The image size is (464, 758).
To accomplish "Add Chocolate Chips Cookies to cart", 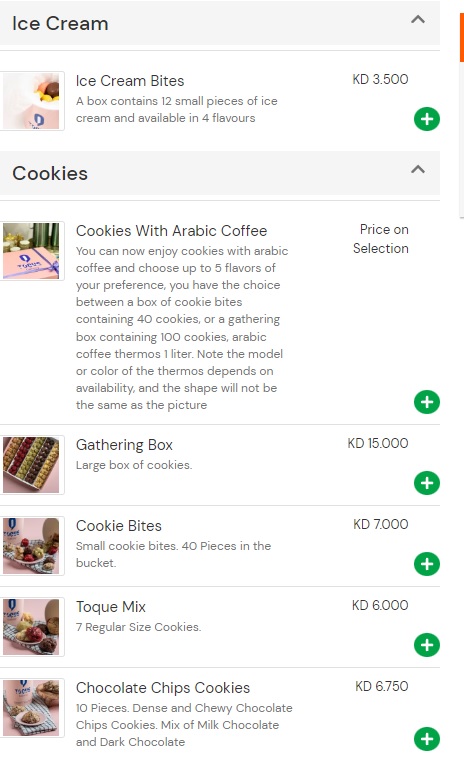I will (x=427, y=739).
